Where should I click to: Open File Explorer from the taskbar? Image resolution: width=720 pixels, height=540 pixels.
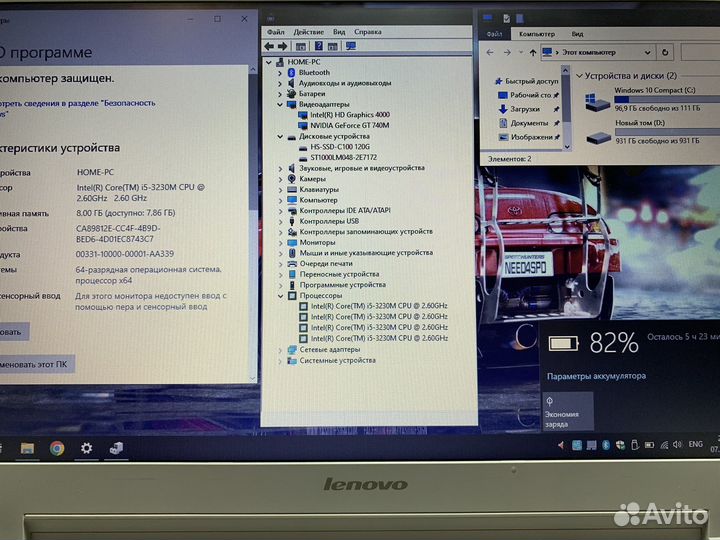click(27, 449)
